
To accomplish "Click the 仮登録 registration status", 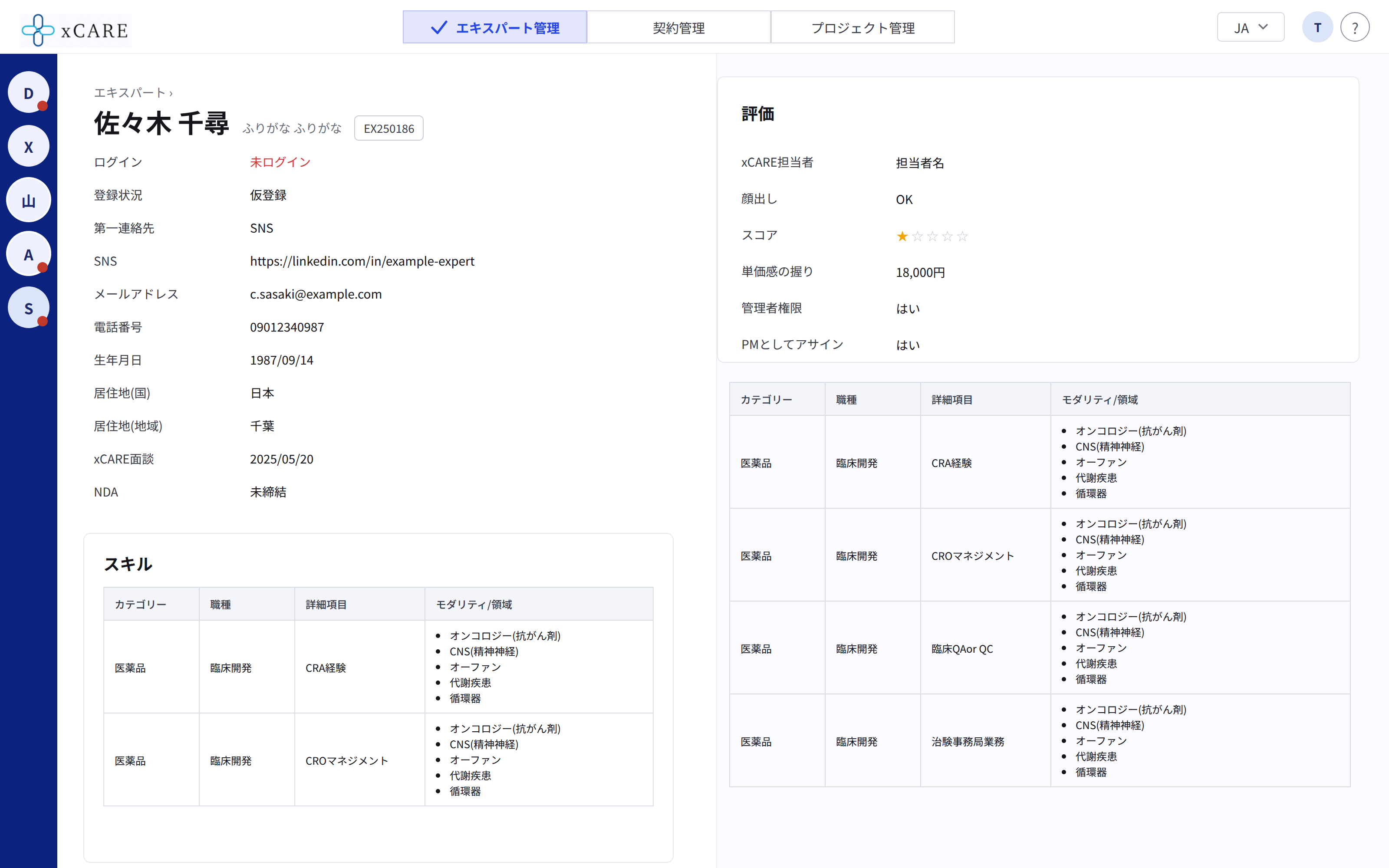I will [268, 195].
